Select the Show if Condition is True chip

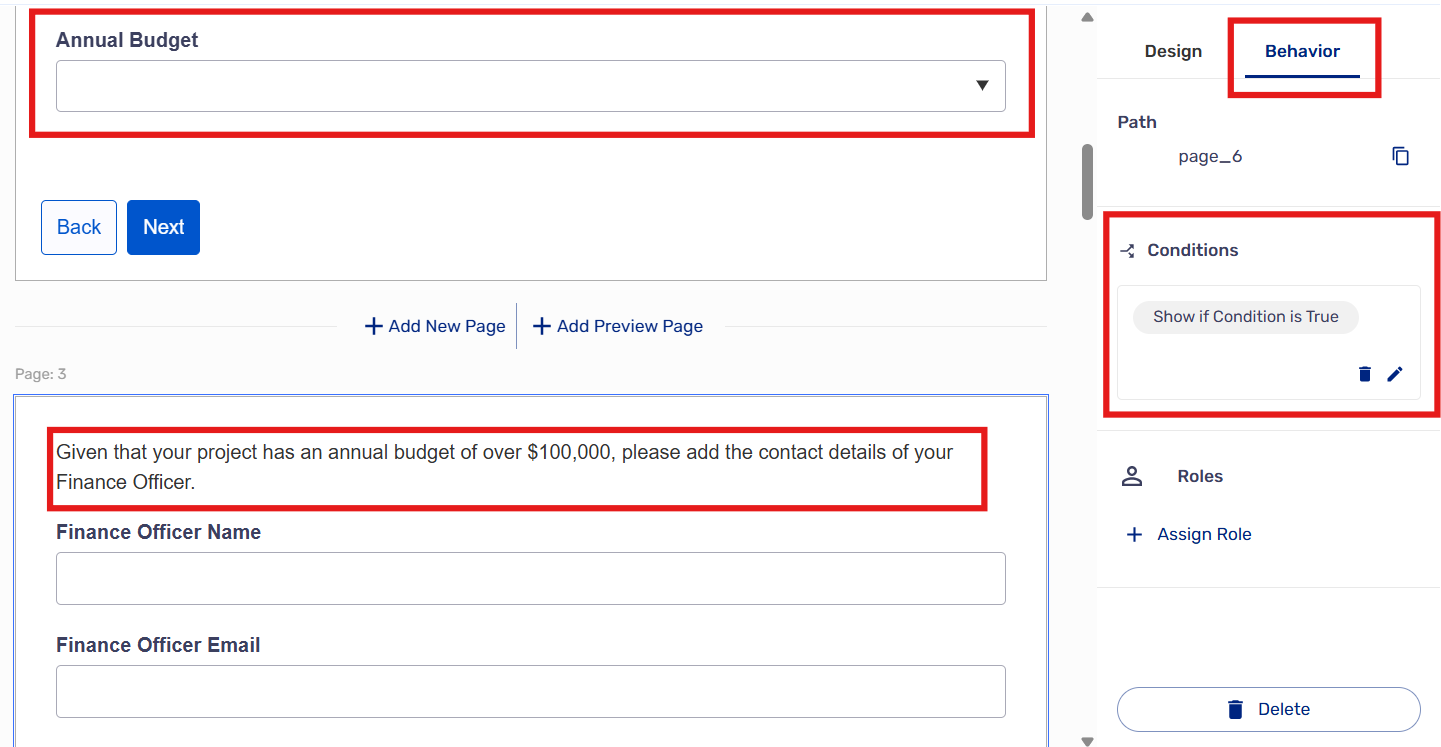point(1245,317)
